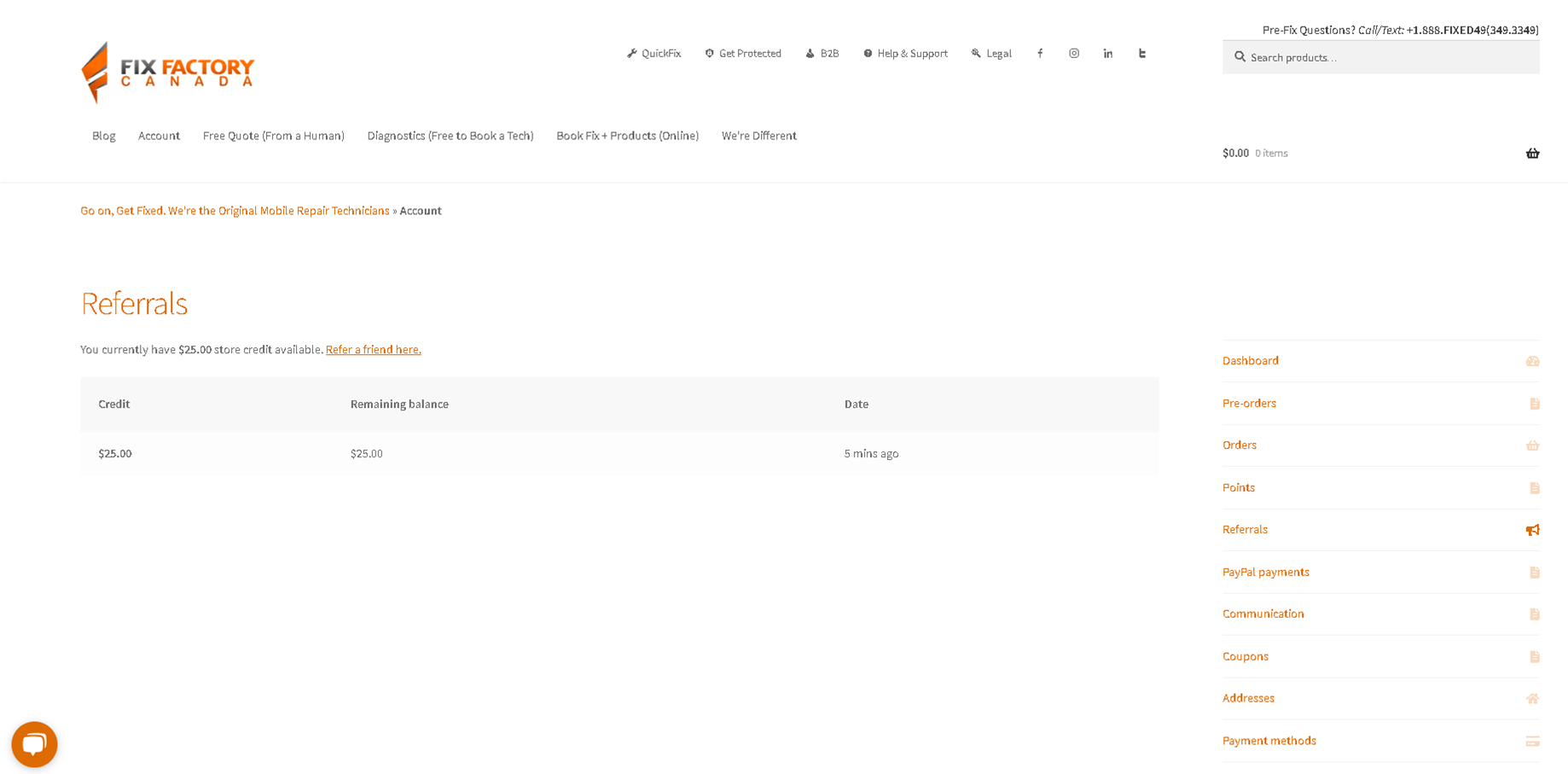Open Help & Support menu
Viewport: 1568px width, 774px height.
coord(905,53)
